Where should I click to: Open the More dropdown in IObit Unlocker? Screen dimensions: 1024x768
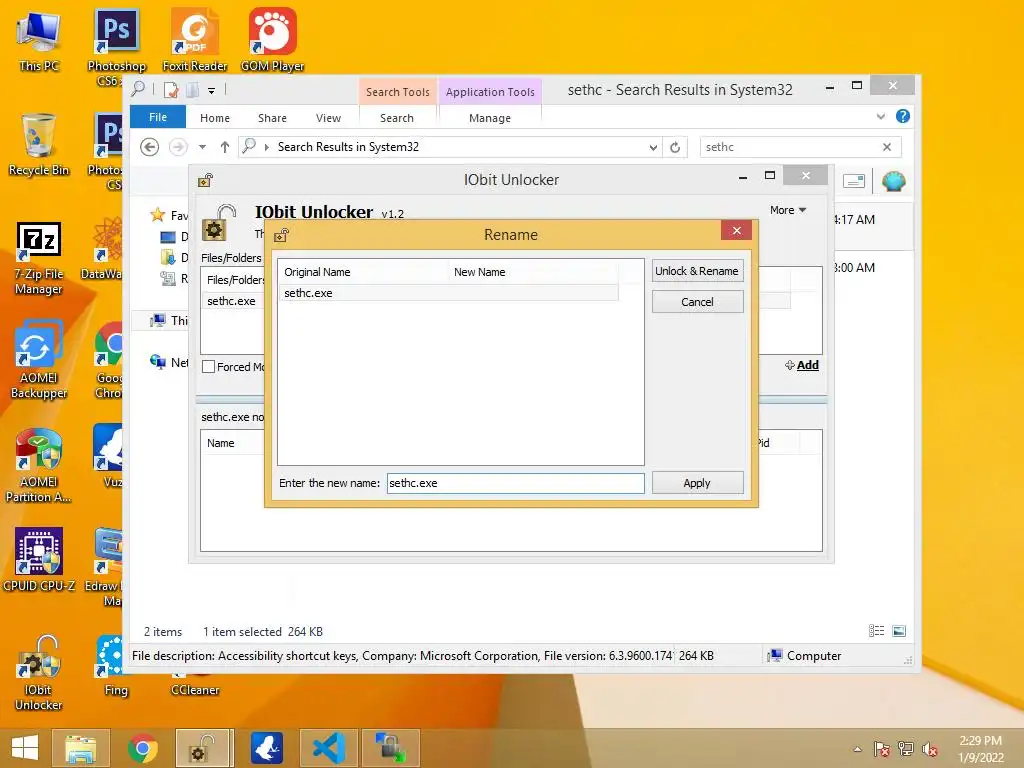tap(788, 210)
